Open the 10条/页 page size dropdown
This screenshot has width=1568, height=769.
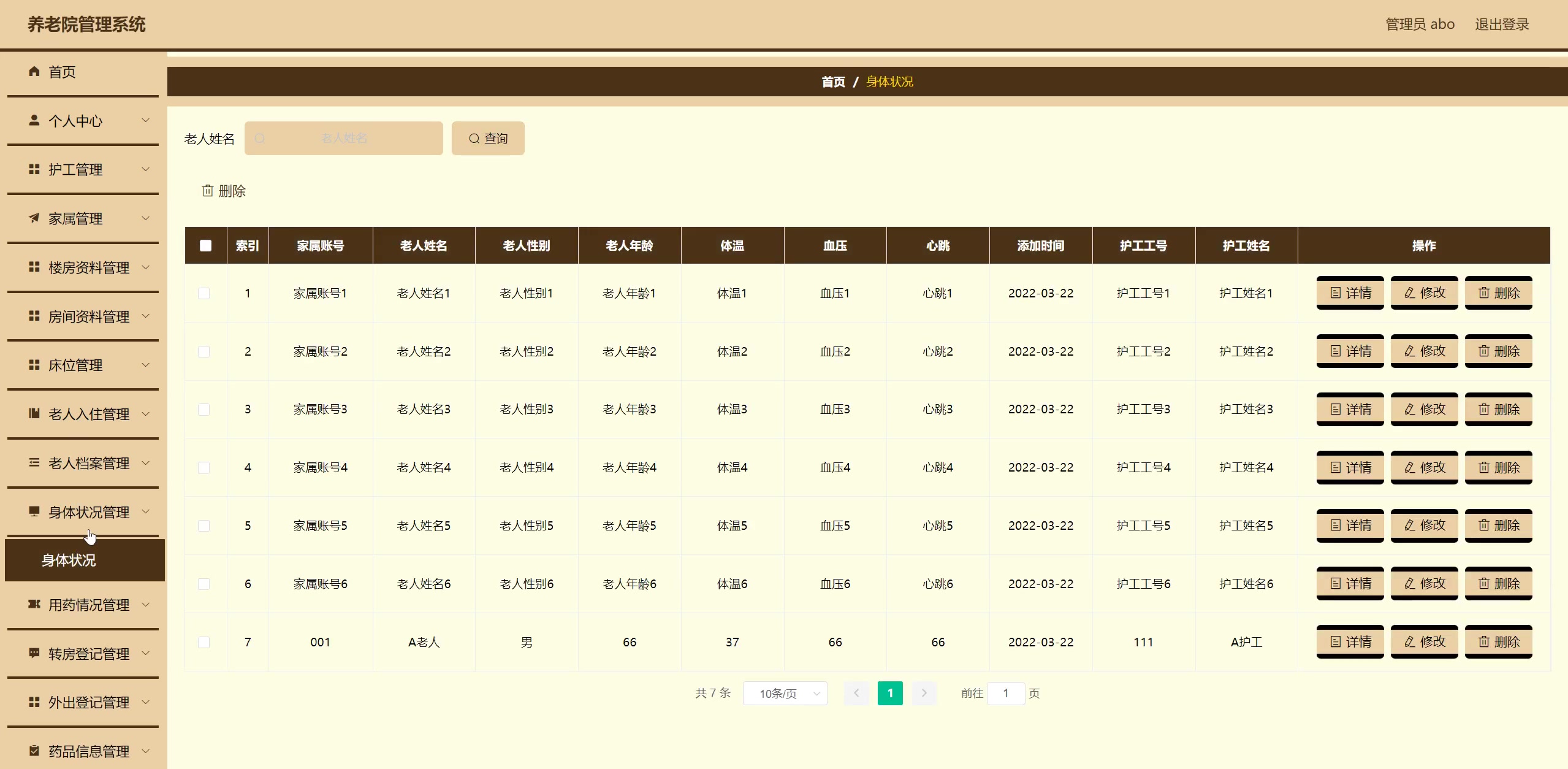click(x=785, y=694)
